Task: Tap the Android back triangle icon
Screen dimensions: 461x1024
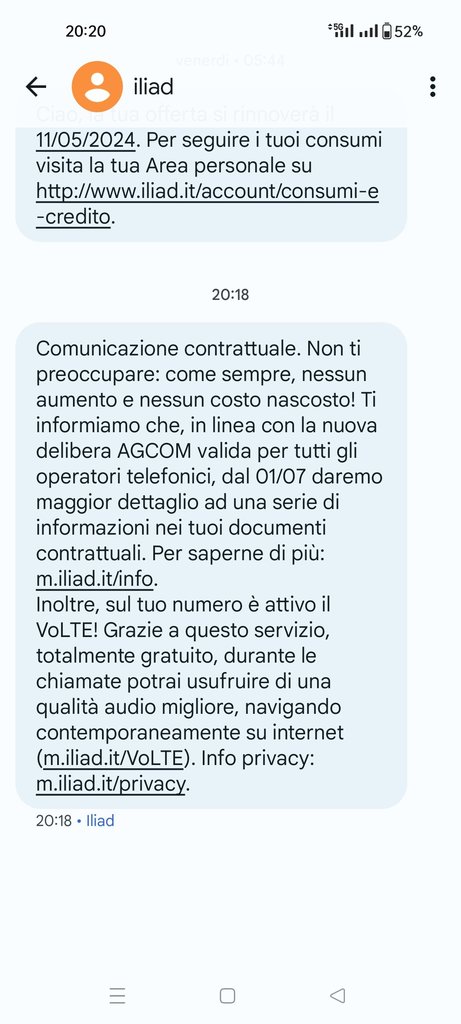Action: (338, 995)
